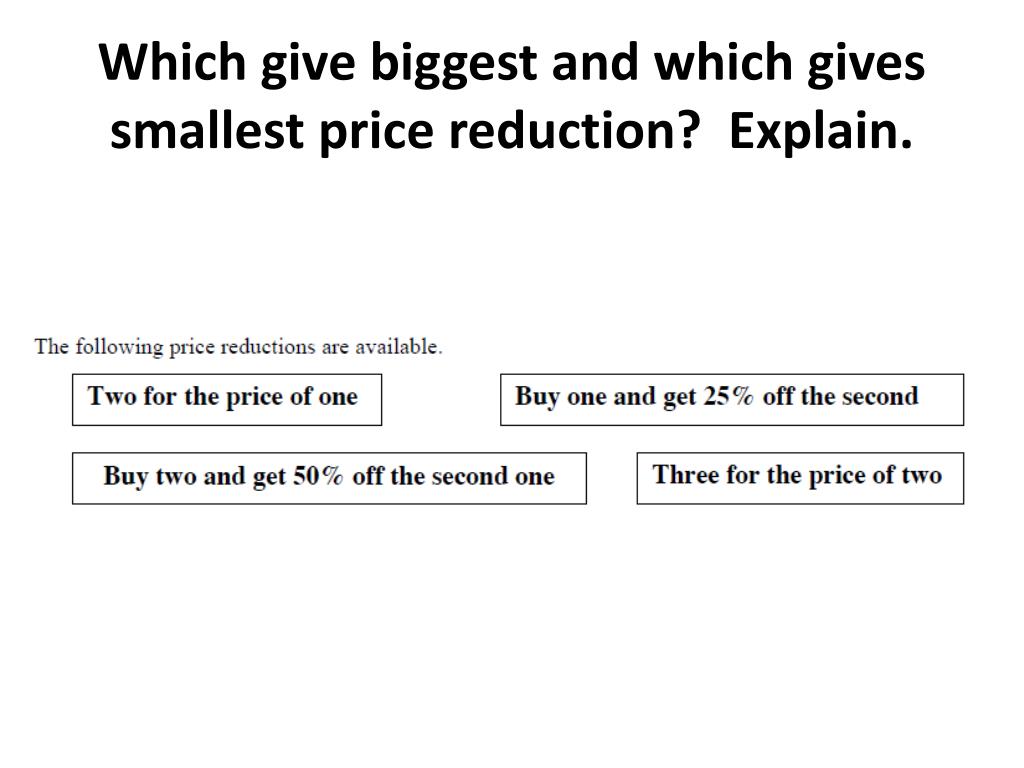Click the word 'Three' in the bottom-right offer
The height and width of the screenshot is (768, 1024).
pyautogui.click(x=686, y=474)
